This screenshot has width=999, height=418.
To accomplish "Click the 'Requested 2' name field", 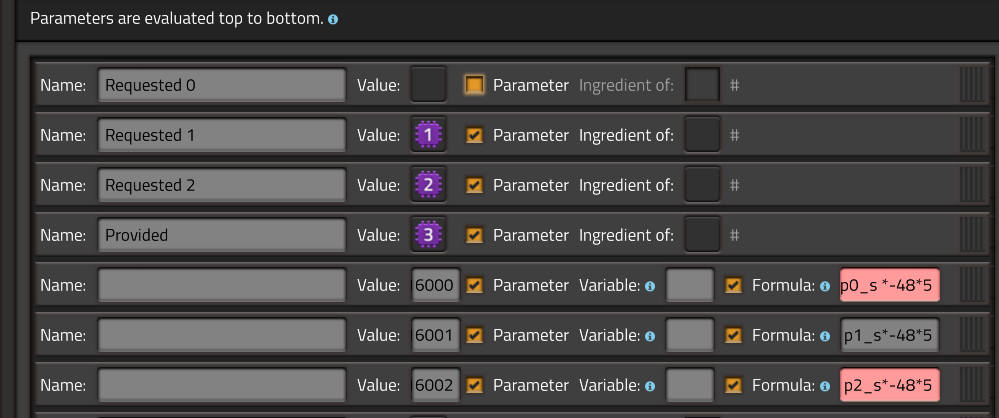I will 222,185.
